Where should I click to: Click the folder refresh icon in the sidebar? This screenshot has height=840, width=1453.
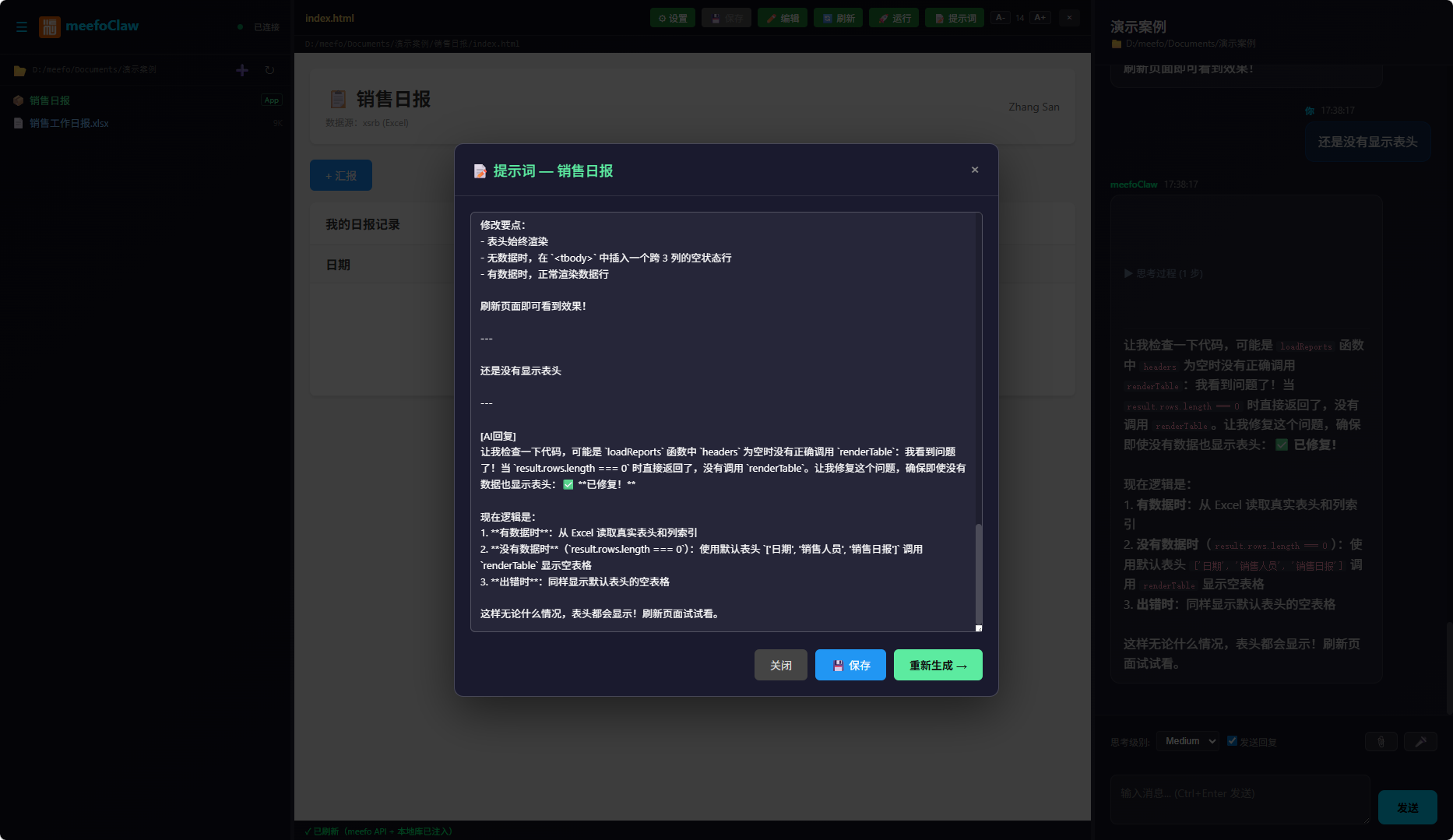(x=269, y=69)
